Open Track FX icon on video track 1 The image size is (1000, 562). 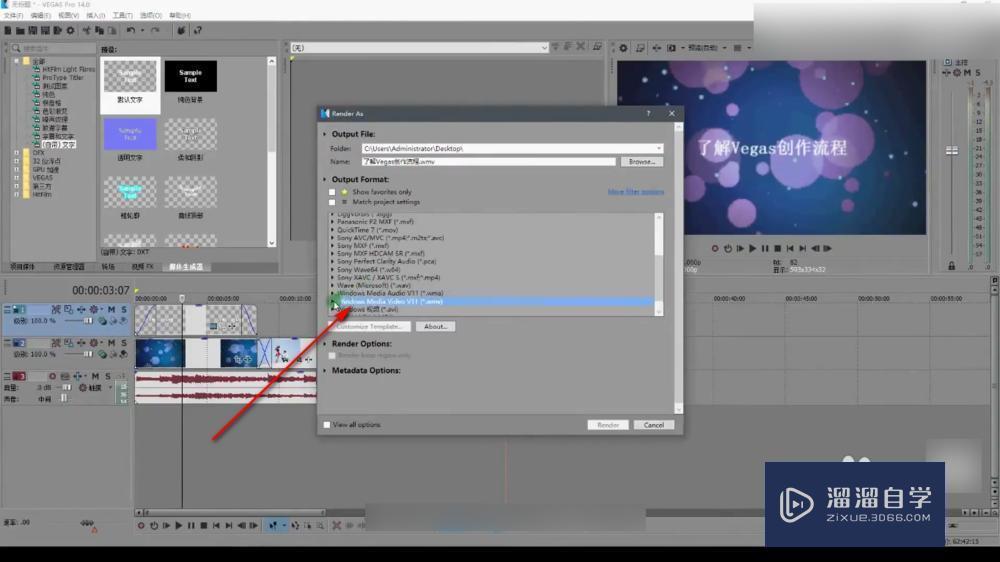(81, 309)
